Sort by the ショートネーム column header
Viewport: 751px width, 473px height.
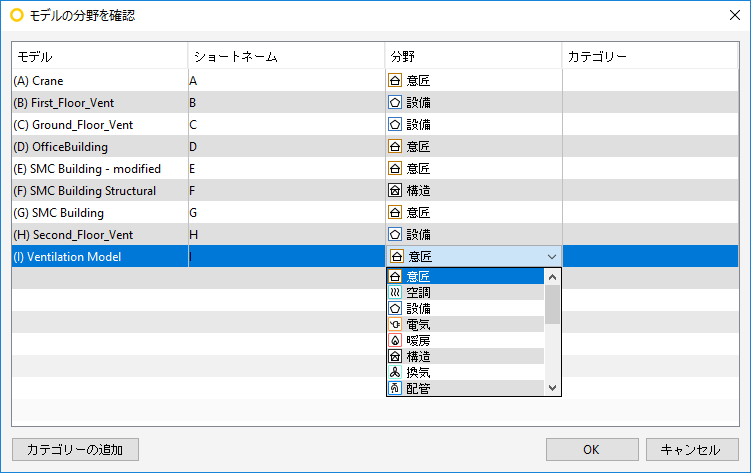pos(286,56)
